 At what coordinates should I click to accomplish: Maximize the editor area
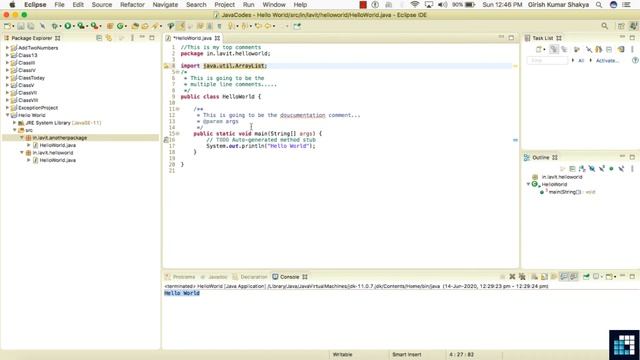tap(511, 38)
